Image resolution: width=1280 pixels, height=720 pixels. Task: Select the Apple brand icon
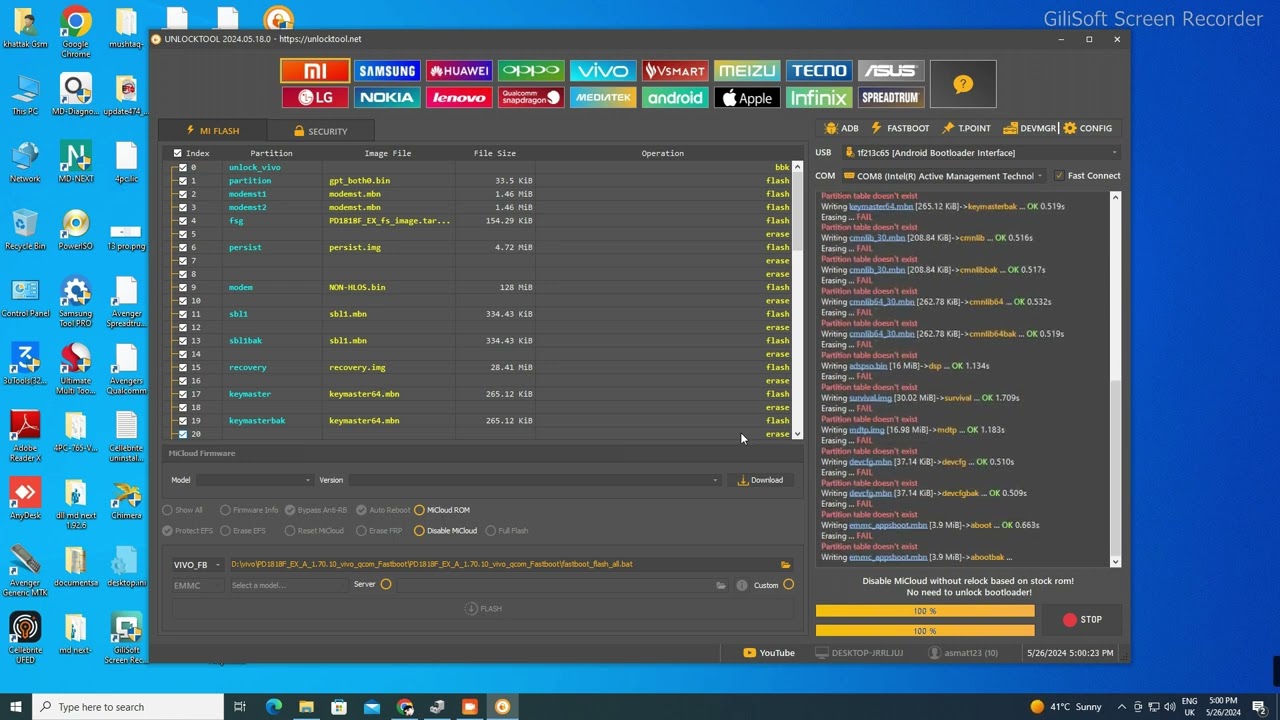(x=747, y=98)
